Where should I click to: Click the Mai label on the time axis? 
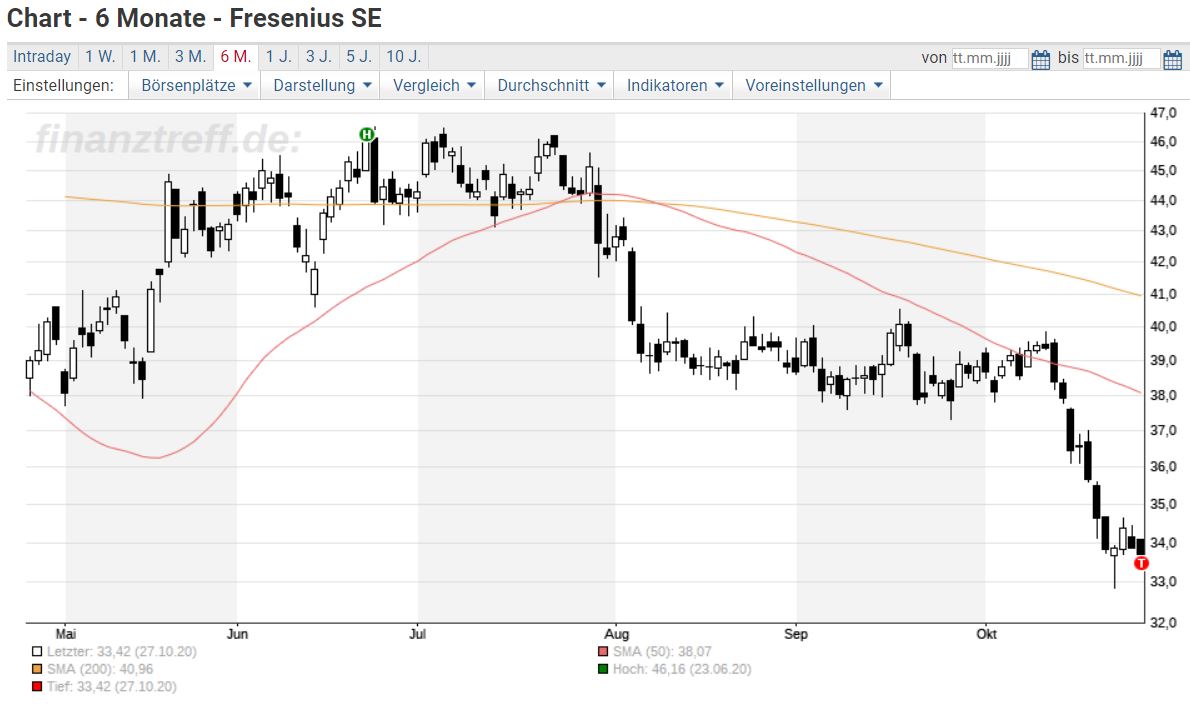coord(66,634)
